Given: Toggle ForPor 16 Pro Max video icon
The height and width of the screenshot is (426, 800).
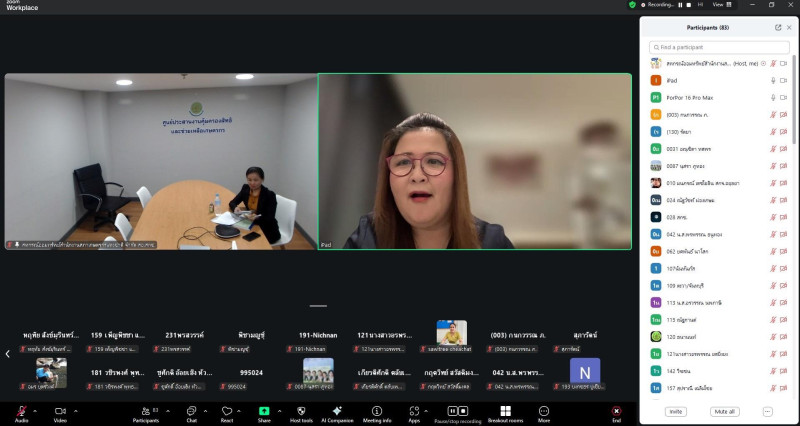Looking at the screenshot, I should (x=784, y=97).
